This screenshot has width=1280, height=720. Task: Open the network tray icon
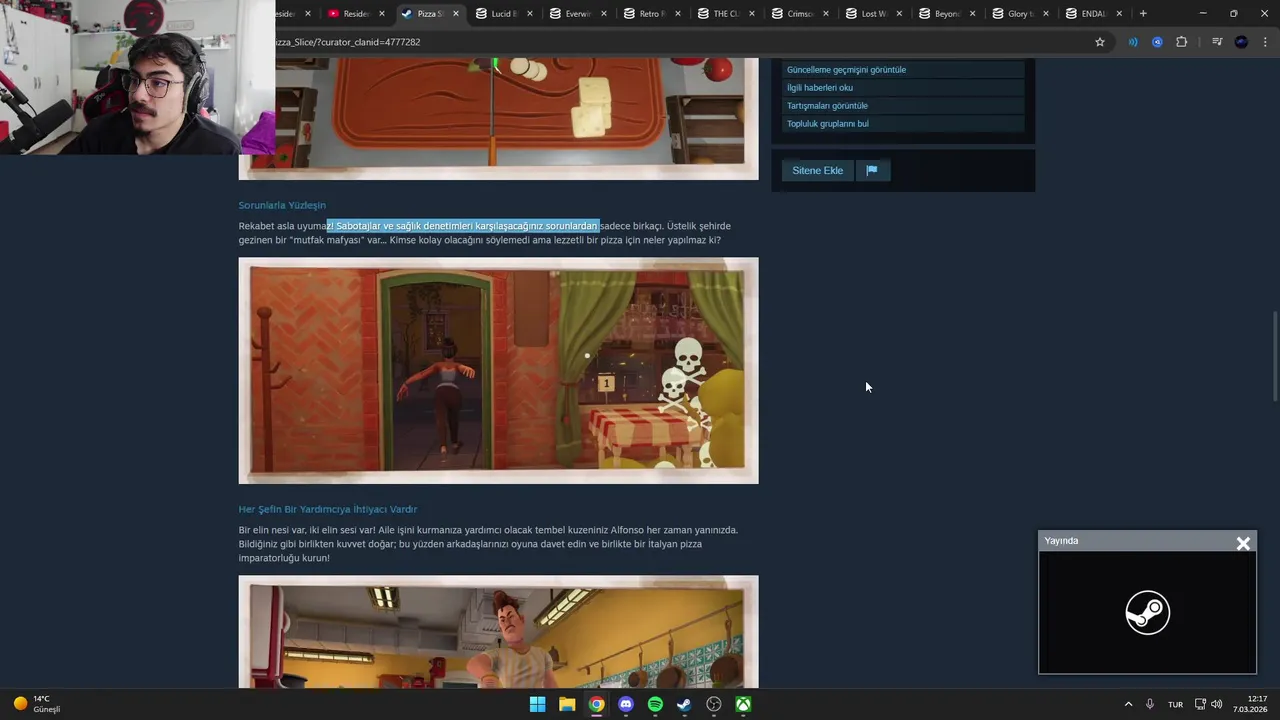point(1200,704)
